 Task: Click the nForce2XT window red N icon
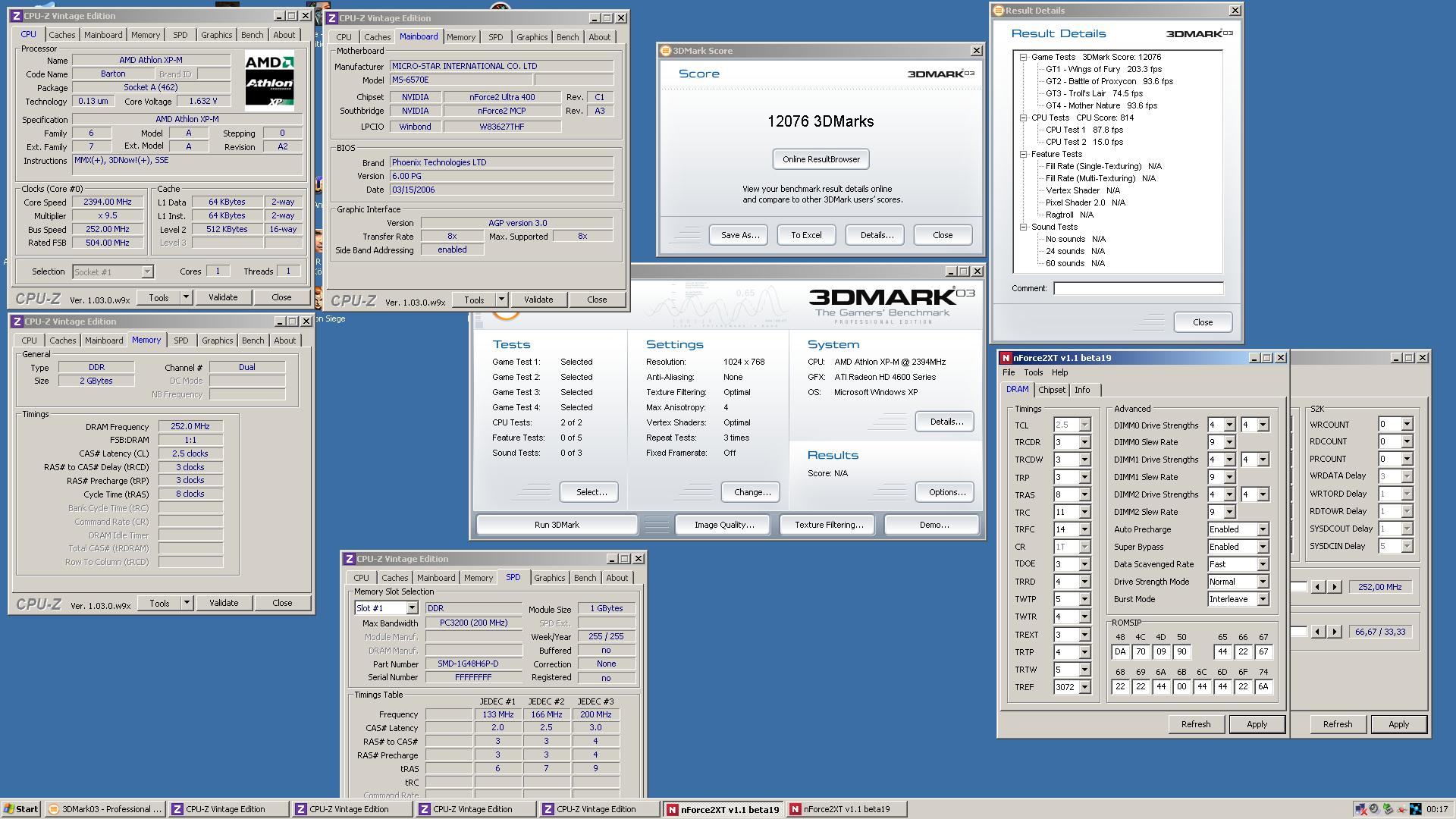click(1006, 358)
